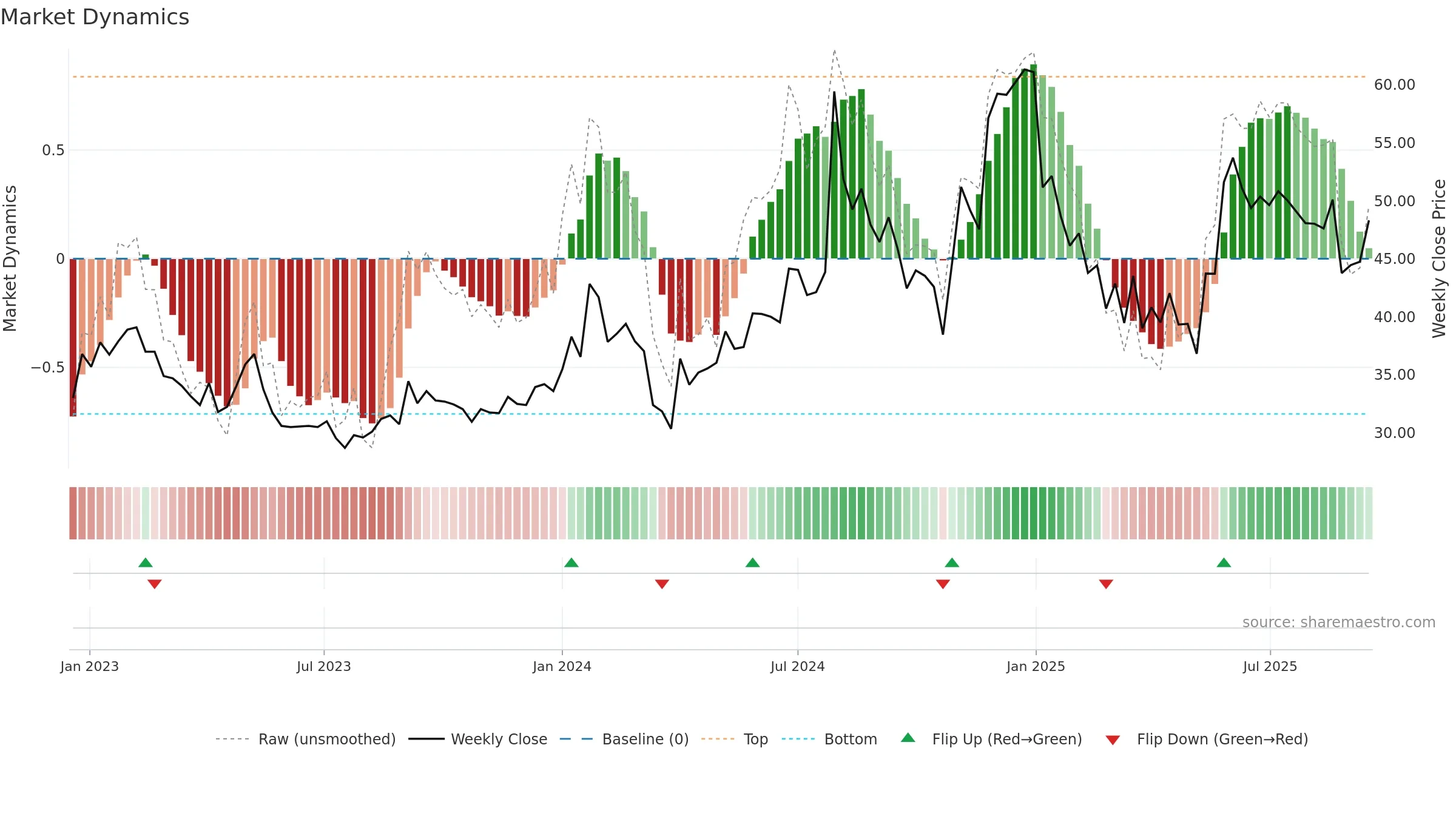
Task: Click the vertical Market Dynamics axis title
Action: (10, 258)
